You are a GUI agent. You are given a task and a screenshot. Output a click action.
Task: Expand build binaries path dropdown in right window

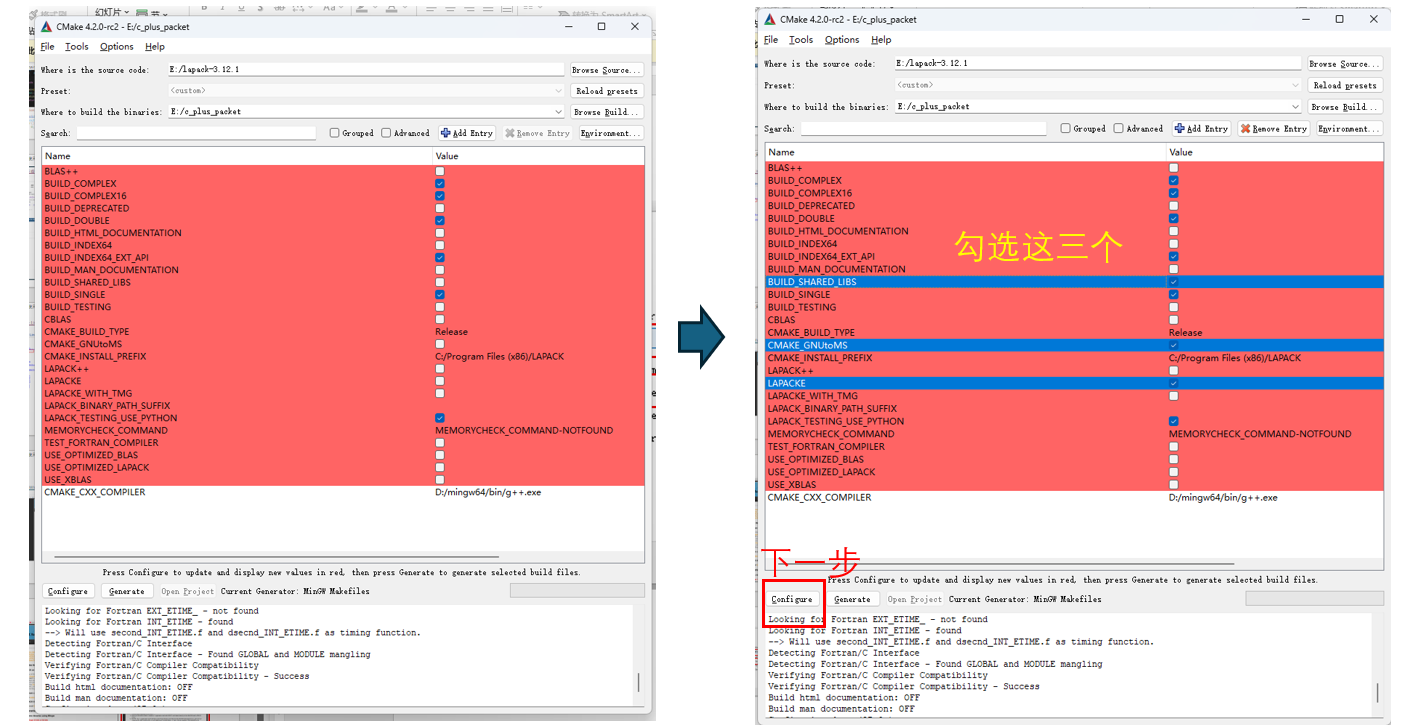point(1295,106)
